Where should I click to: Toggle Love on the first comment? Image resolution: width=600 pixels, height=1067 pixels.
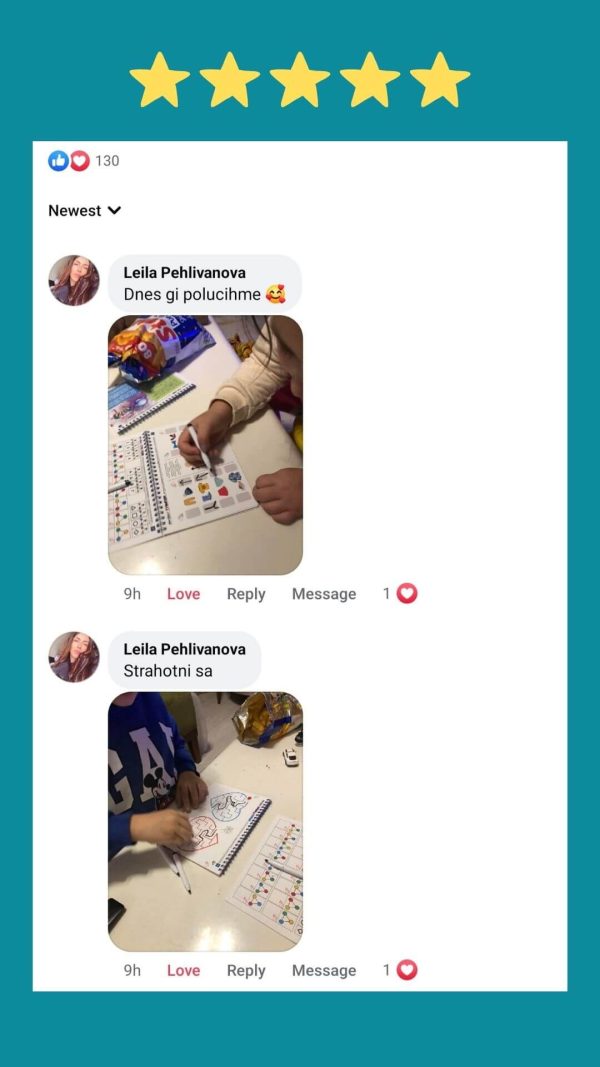[184, 594]
